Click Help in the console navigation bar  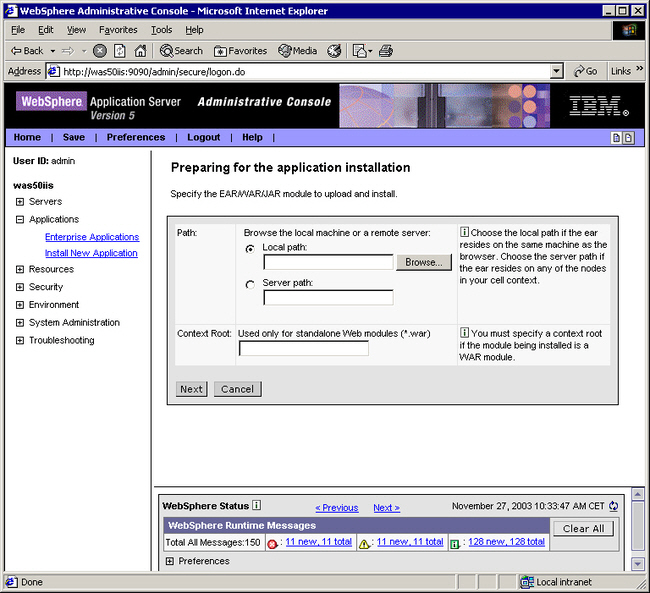(x=252, y=137)
